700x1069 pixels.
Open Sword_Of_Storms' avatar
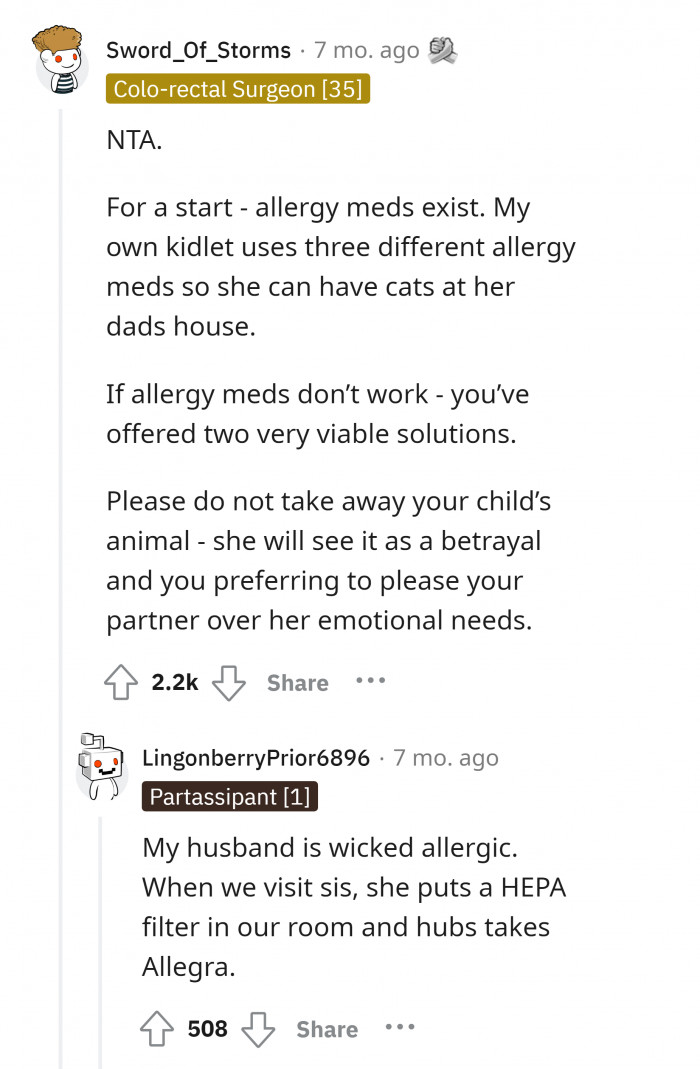tap(60, 62)
